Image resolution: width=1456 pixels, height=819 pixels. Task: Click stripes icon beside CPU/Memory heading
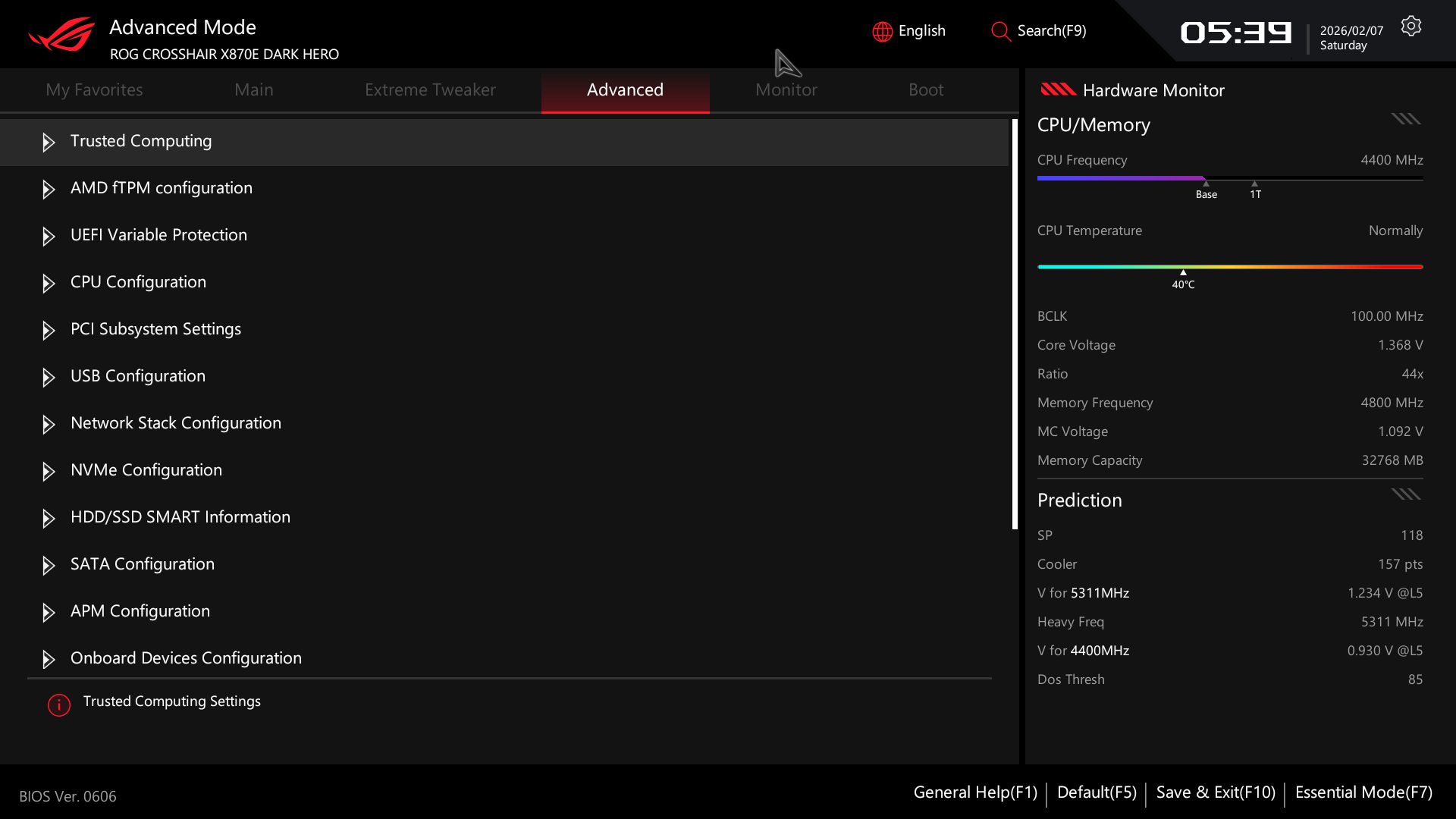pos(1405,119)
